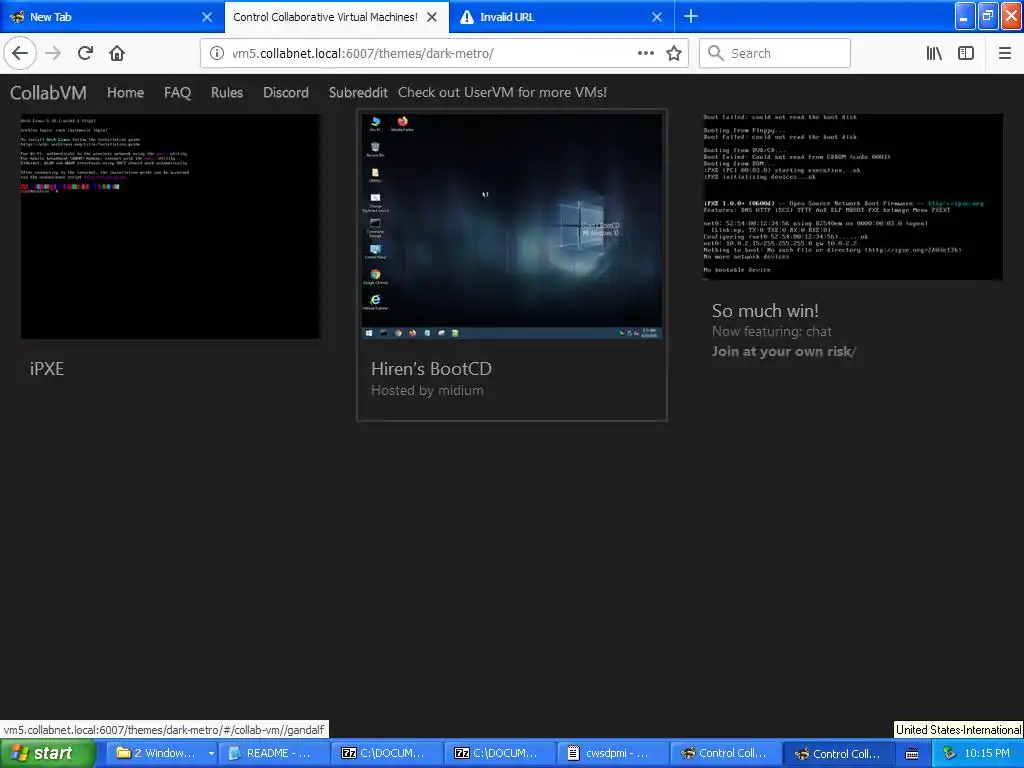Image resolution: width=1024 pixels, height=768 pixels.
Task: Open the FAQ nav link
Action: 178,93
